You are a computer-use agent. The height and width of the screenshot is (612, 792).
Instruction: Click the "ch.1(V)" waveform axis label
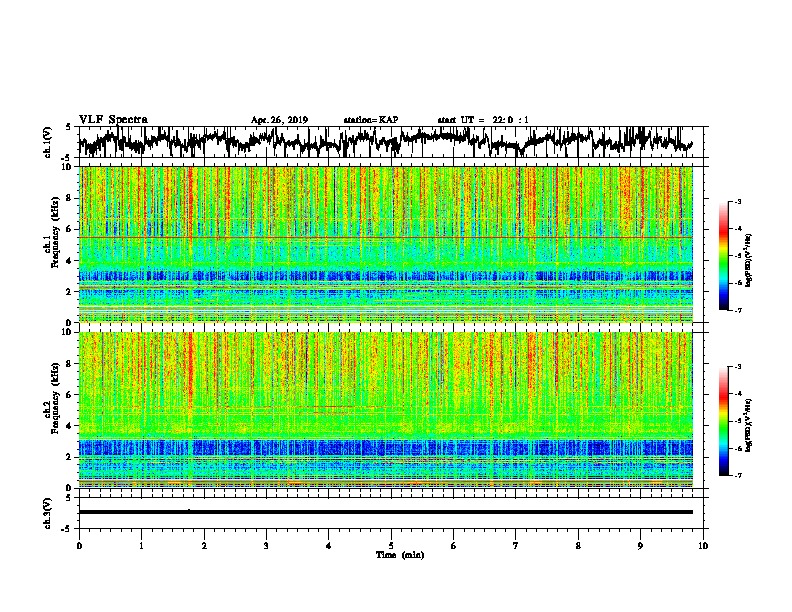click(48, 142)
